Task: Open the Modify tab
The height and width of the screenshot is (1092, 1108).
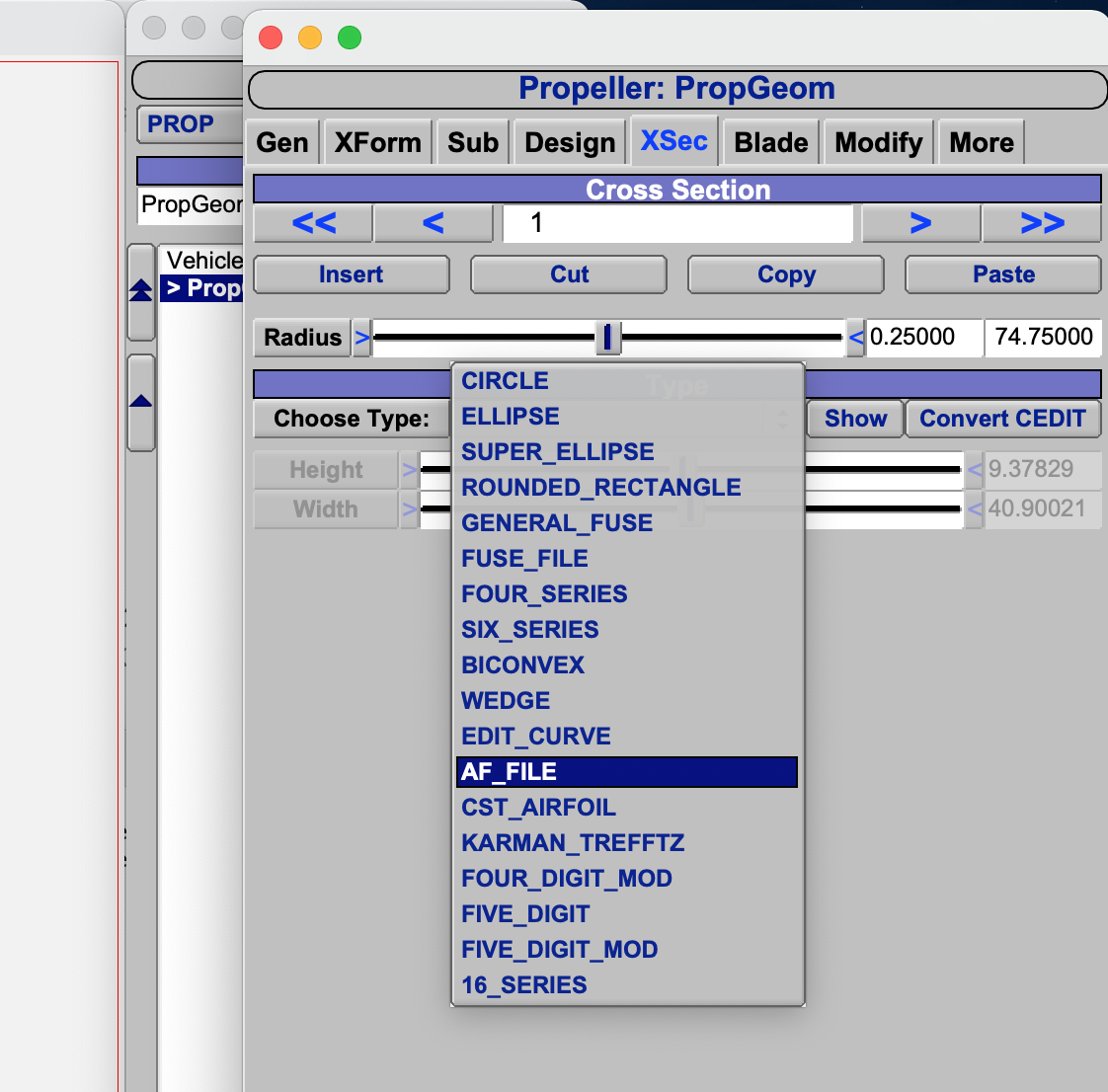Action: click(x=878, y=143)
